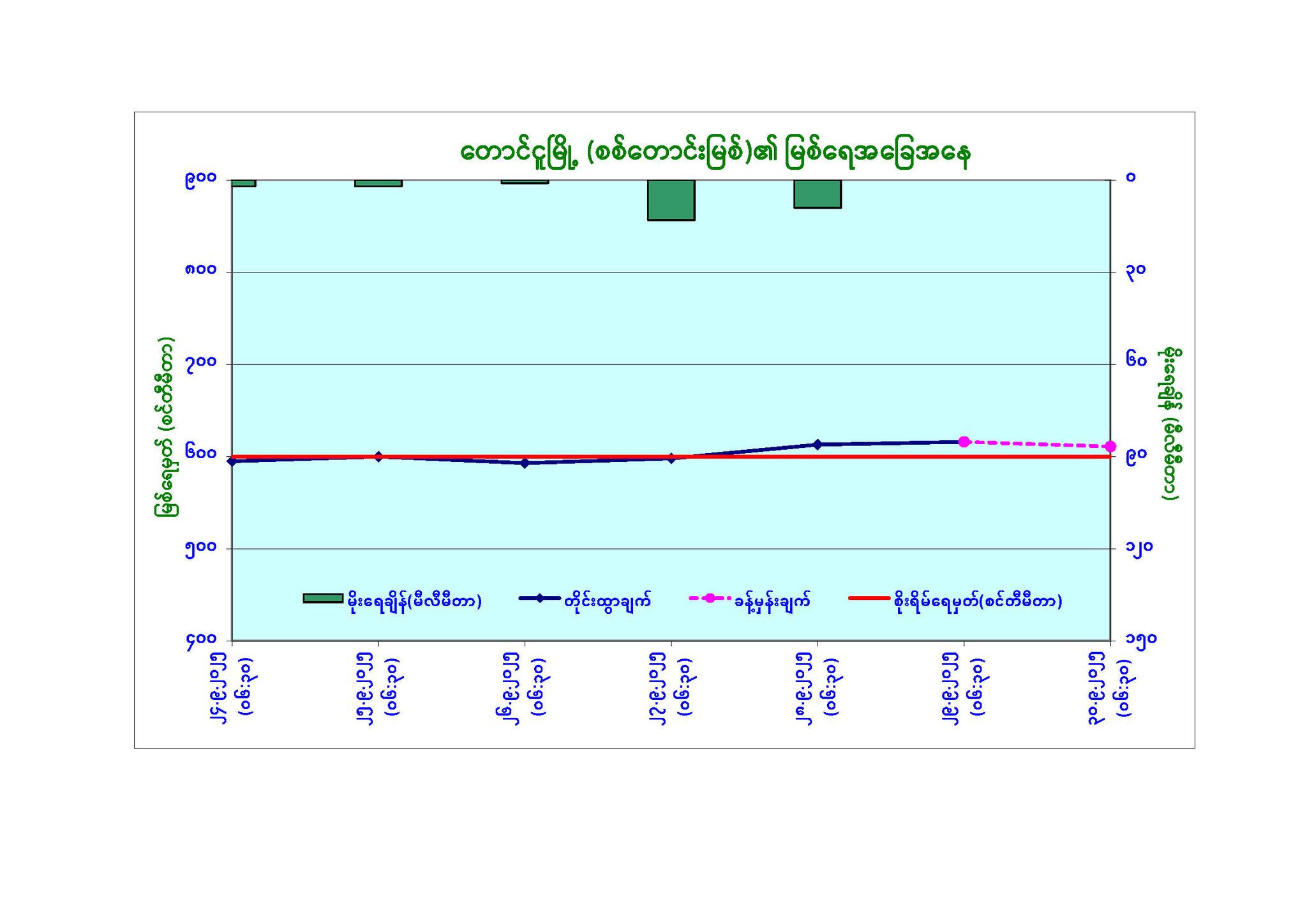Click the ၃၀ label on right axis
This screenshot has width=1307, height=924.
1136,271
